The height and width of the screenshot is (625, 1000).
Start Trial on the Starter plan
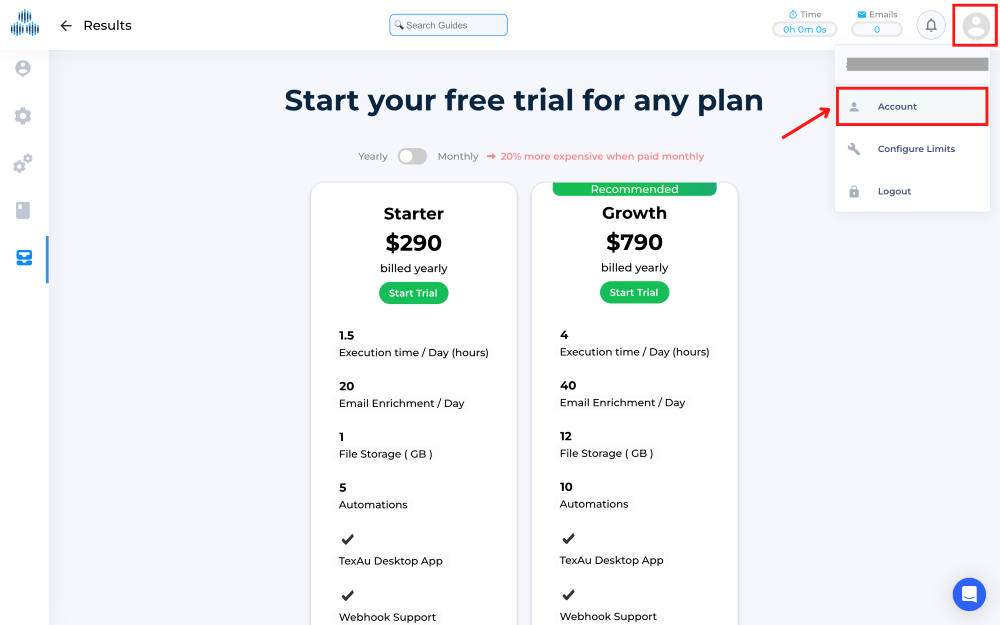413,294
